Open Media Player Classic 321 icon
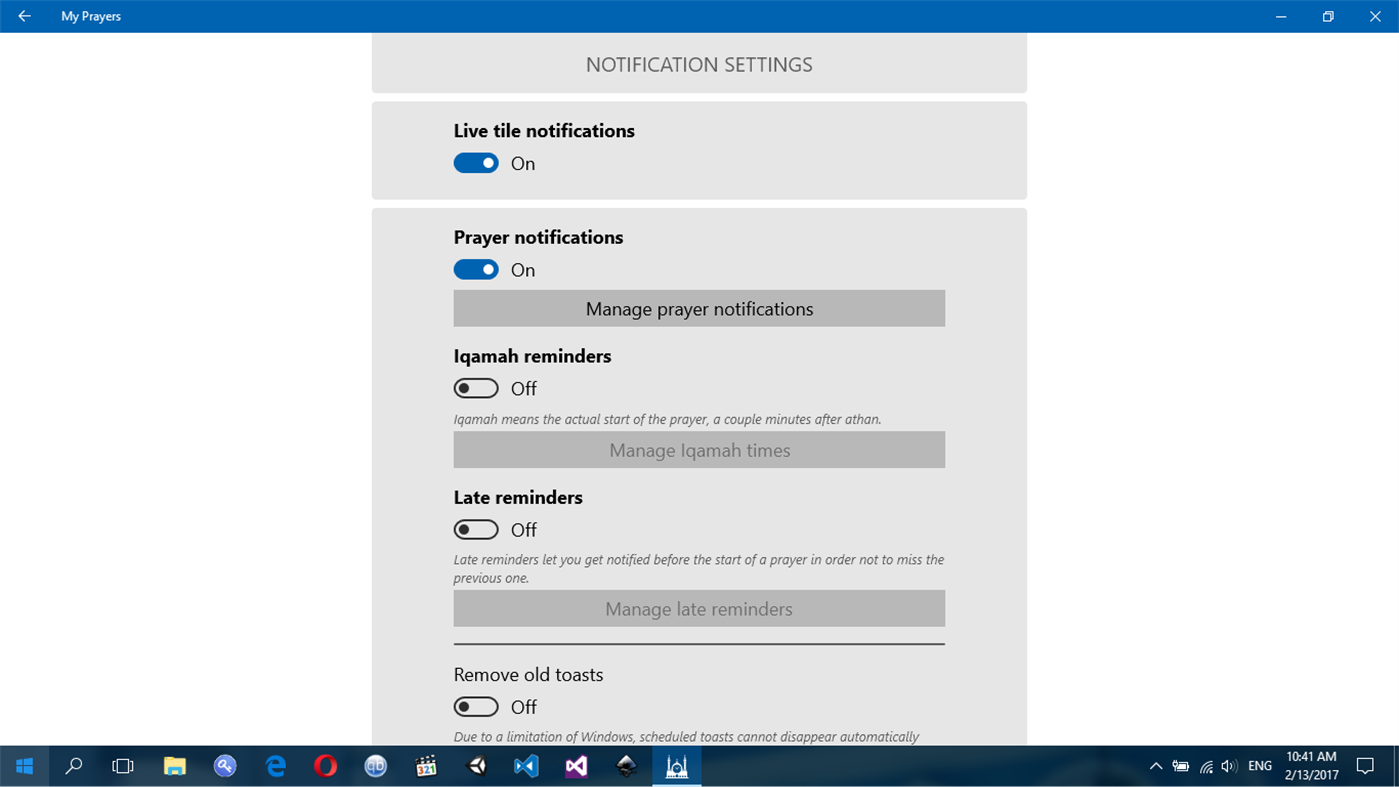 pos(426,766)
